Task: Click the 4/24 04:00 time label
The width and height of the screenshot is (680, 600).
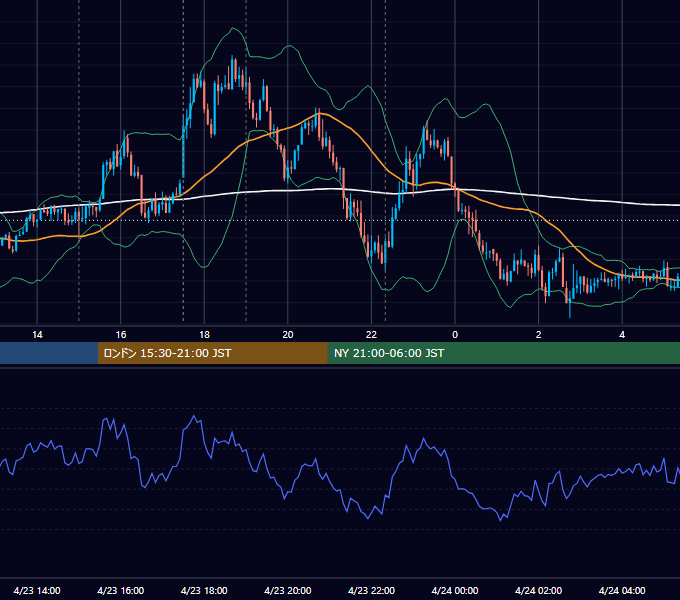Action: 622,590
